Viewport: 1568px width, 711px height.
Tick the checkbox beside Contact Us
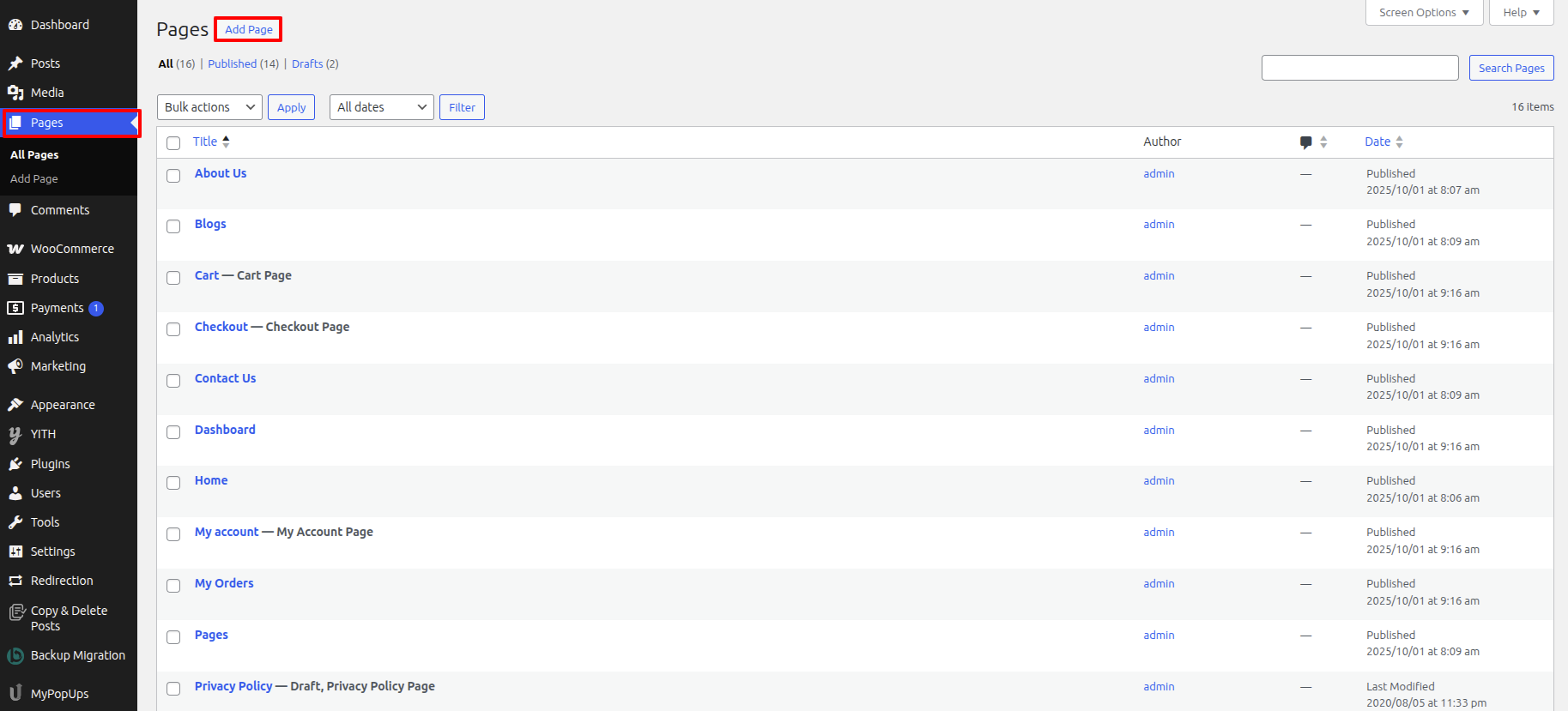click(173, 381)
